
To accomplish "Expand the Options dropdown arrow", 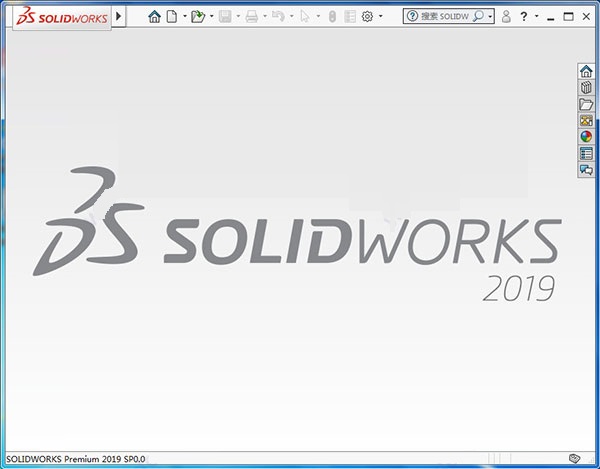I will pyautogui.click(x=380, y=16).
